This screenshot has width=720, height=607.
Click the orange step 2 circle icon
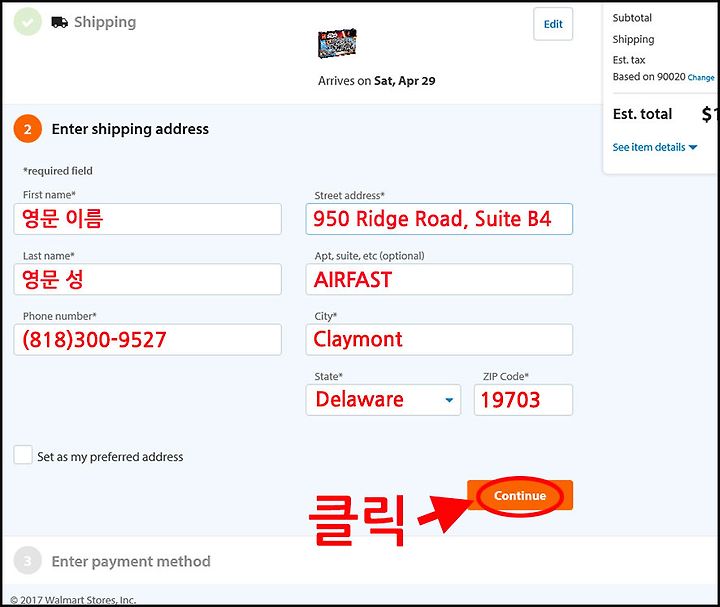click(28, 129)
